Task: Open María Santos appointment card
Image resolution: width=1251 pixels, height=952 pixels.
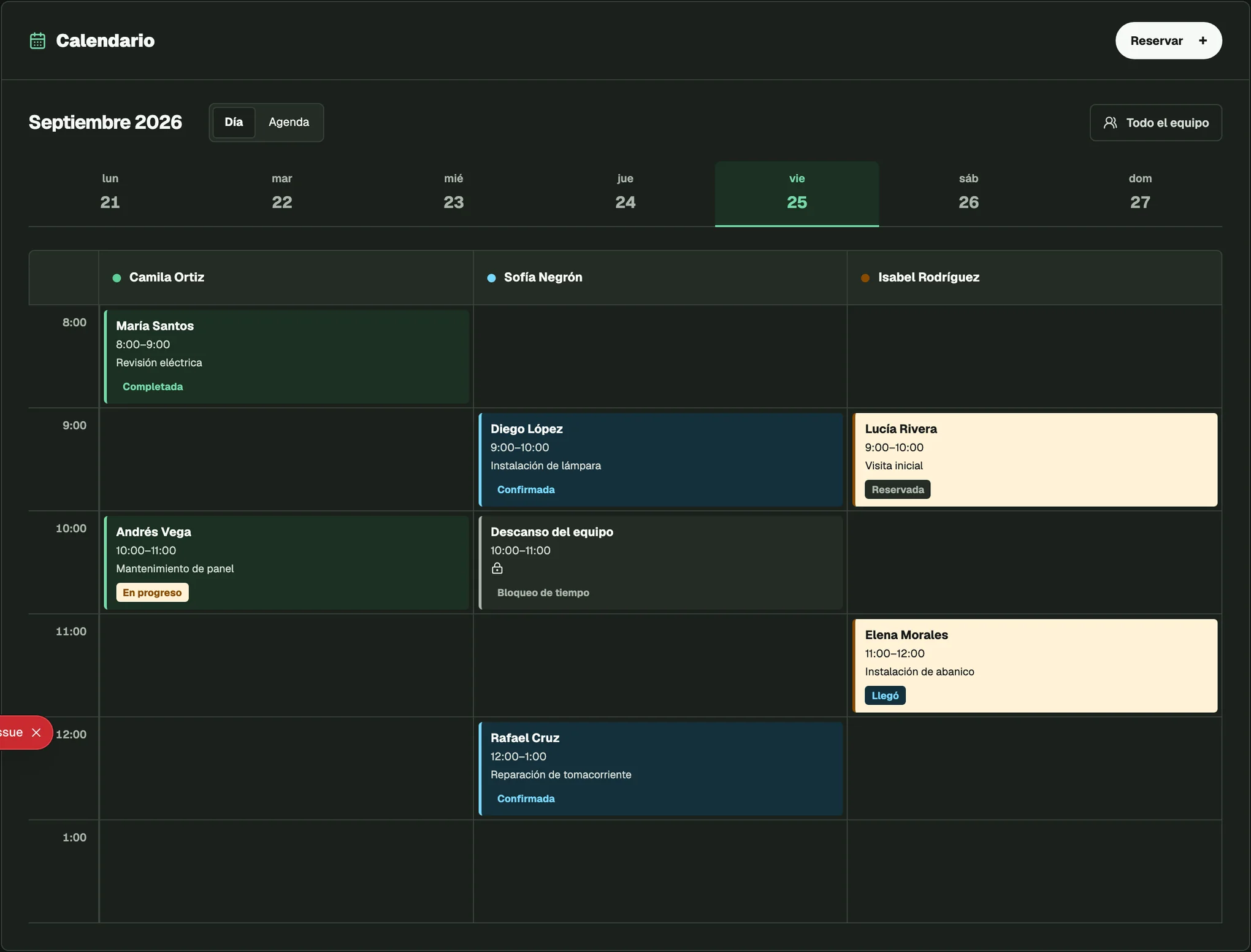Action: point(286,356)
